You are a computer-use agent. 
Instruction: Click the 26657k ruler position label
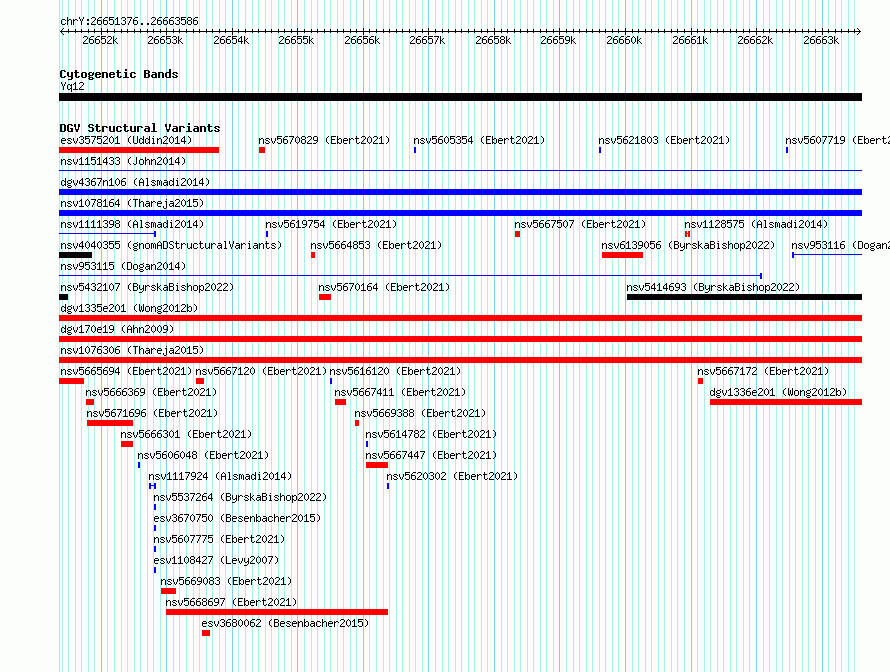coord(427,40)
